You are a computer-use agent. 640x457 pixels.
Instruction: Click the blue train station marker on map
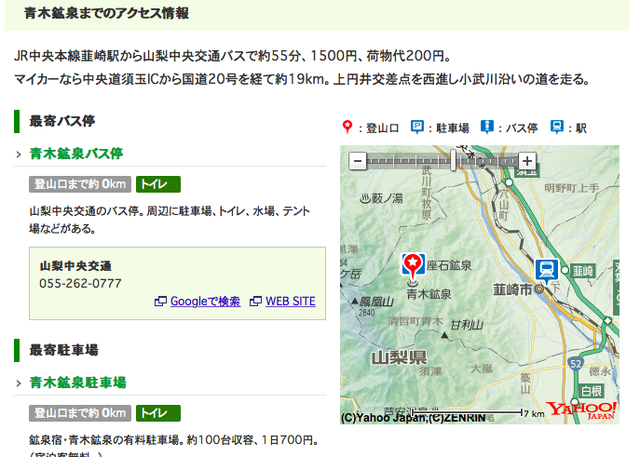[547, 271]
